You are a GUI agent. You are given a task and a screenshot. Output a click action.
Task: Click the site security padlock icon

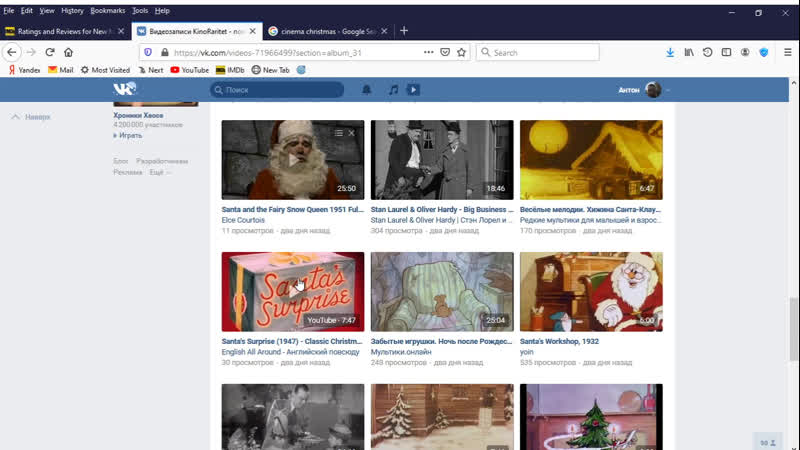click(x=164, y=53)
